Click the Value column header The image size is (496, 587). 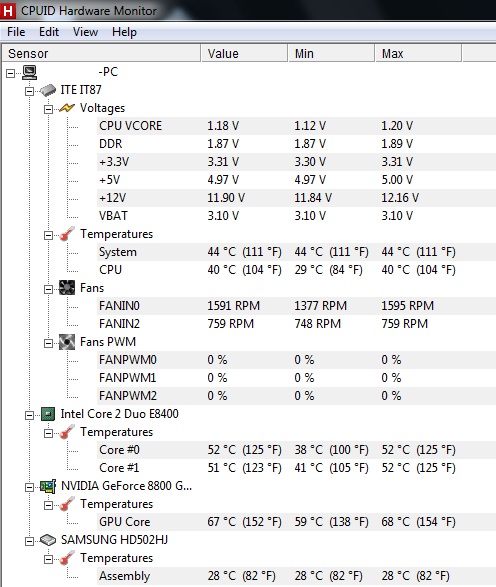pos(245,53)
